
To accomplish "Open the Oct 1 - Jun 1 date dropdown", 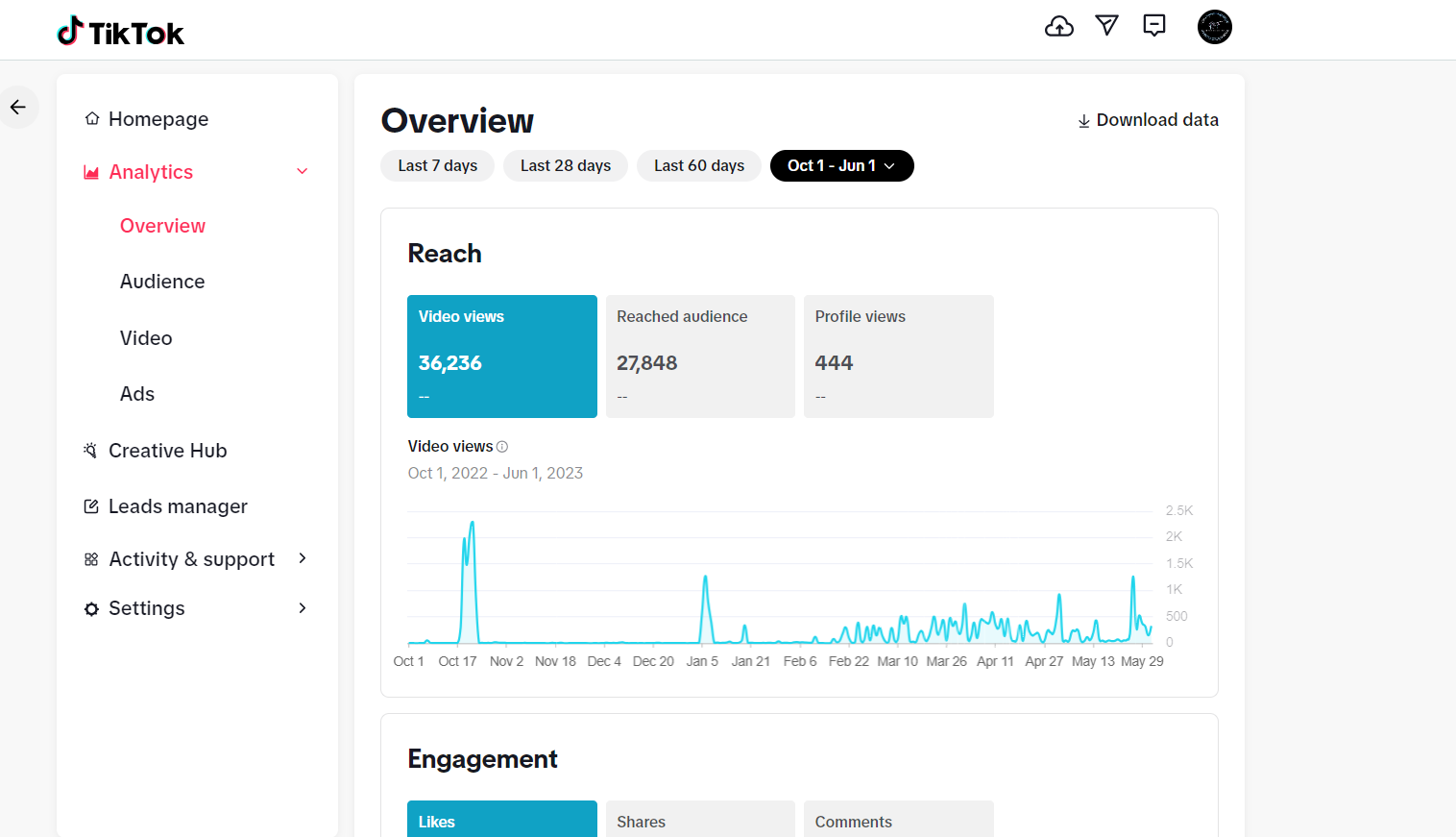I will (842, 165).
